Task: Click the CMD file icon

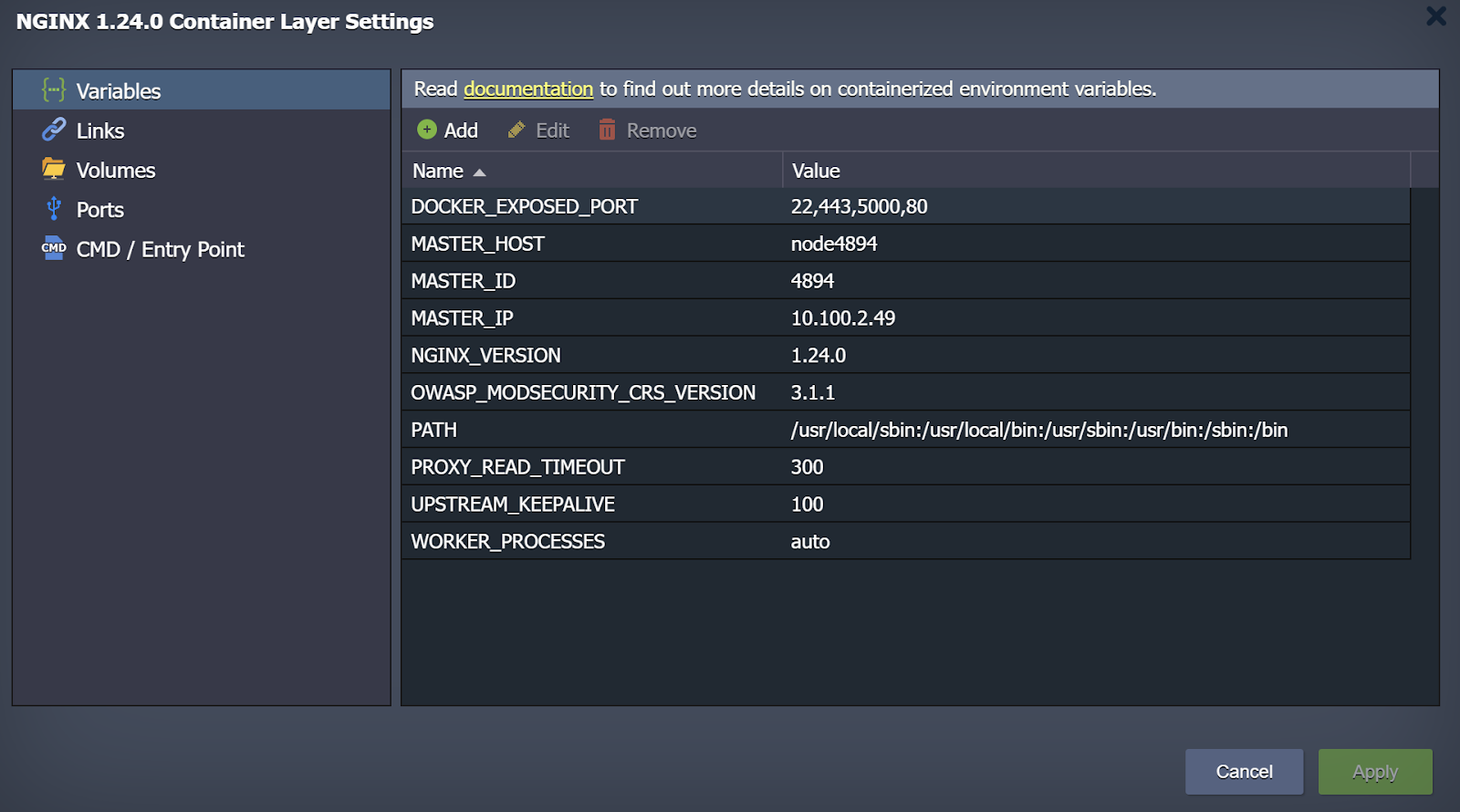Action: 54,248
